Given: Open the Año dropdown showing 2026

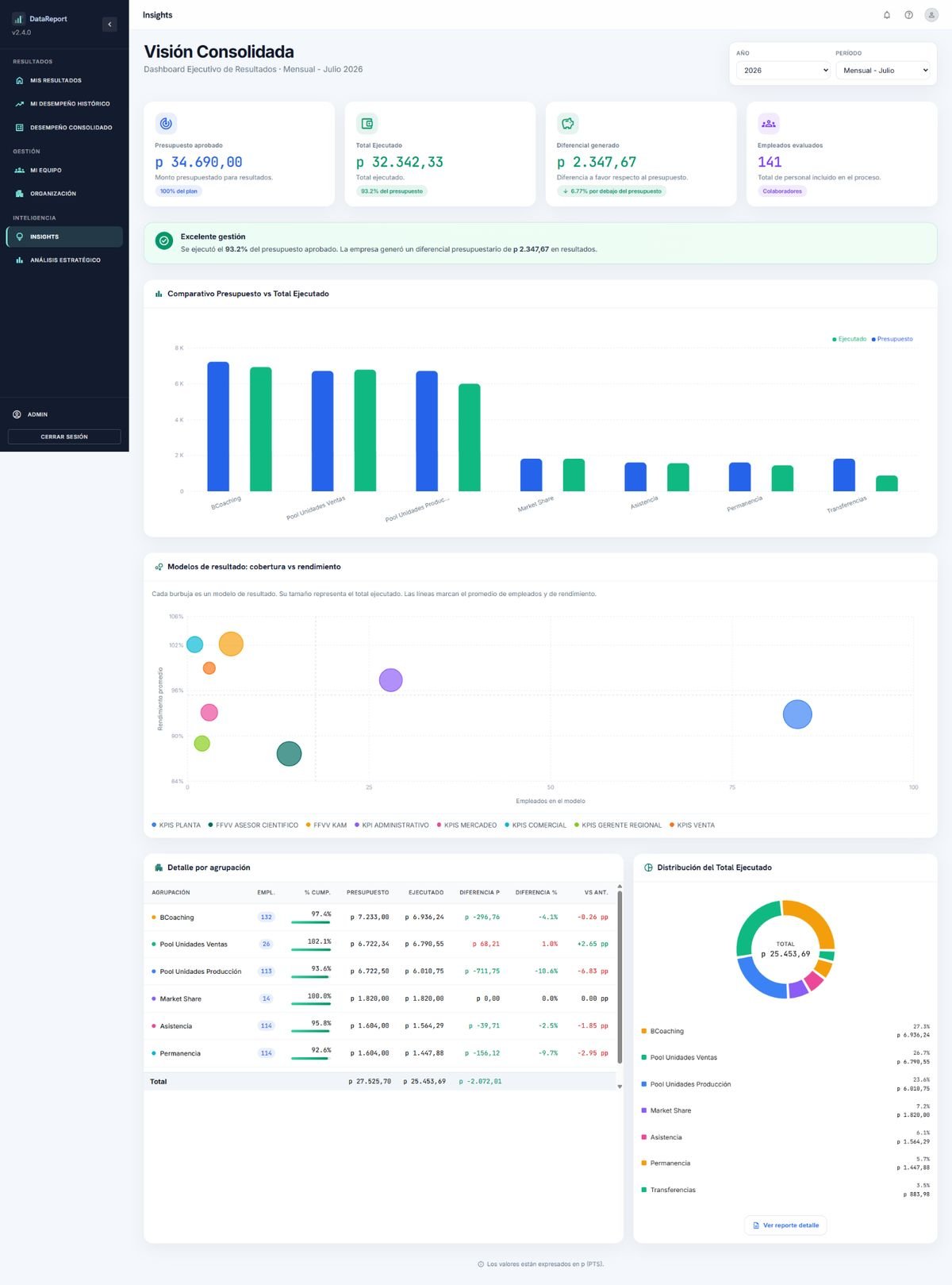Looking at the screenshot, I should [x=784, y=71].
